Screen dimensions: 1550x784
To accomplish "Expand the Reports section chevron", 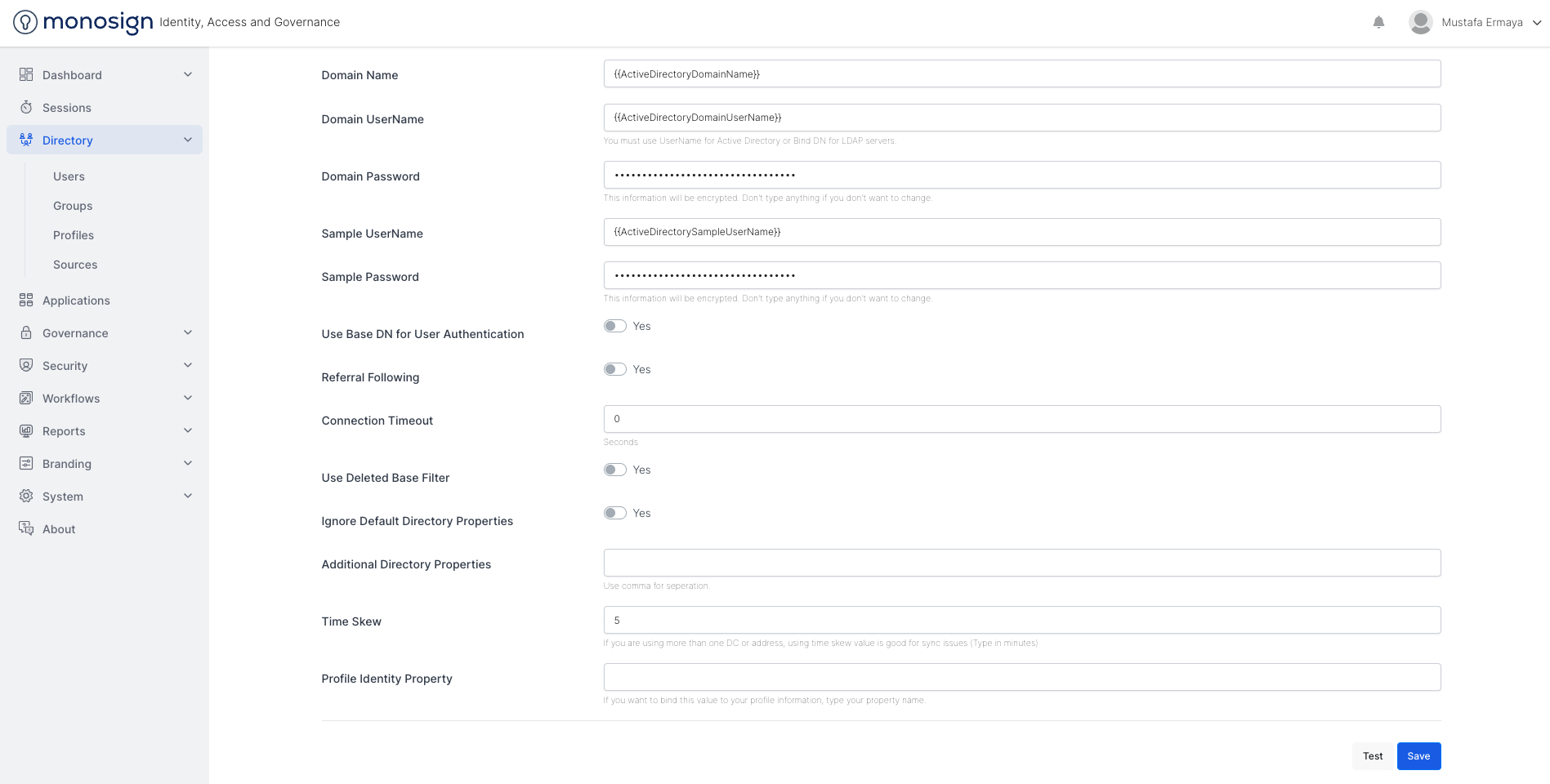I will coord(188,430).
